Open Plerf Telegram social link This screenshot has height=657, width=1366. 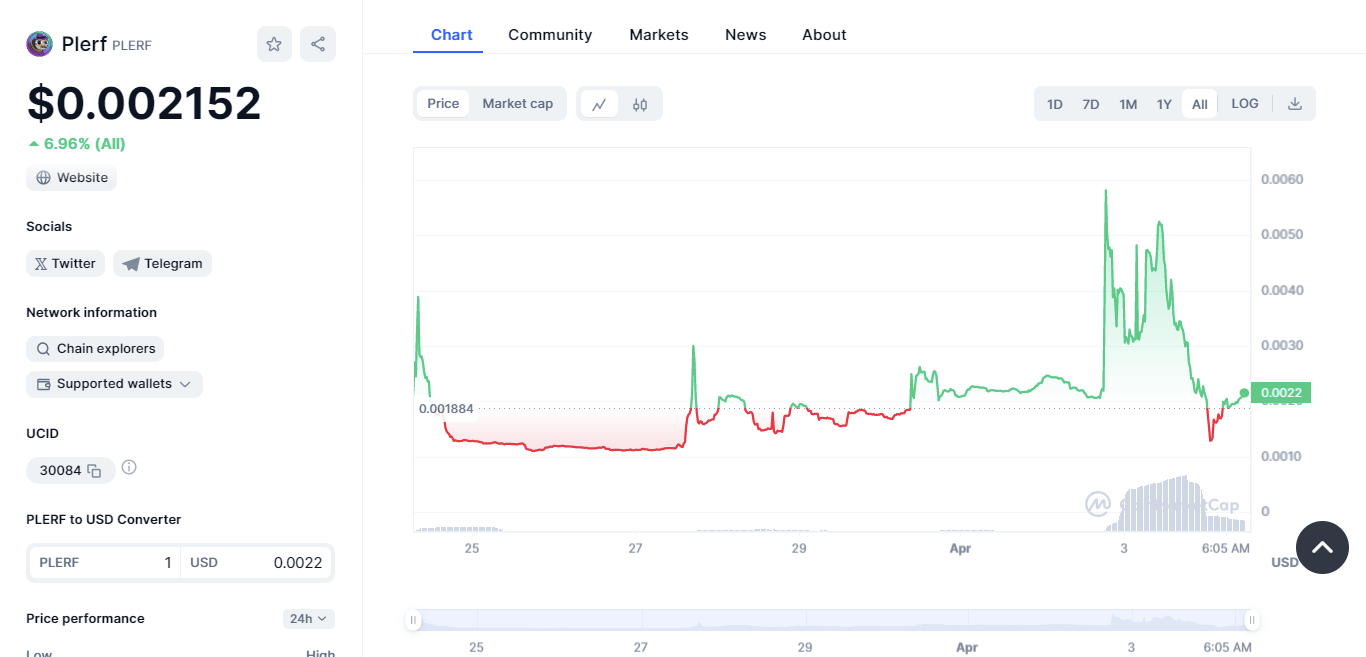pos(162,264)
